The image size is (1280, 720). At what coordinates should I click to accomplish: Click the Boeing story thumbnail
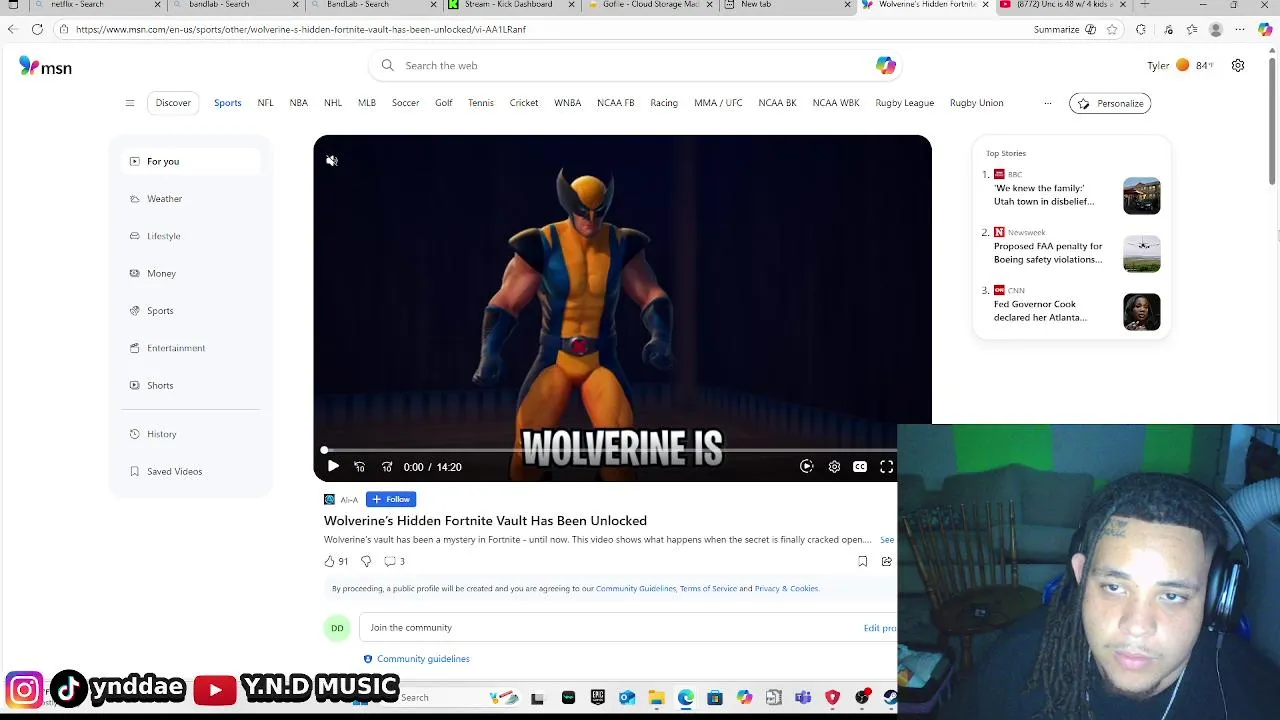coord(1142,254)
